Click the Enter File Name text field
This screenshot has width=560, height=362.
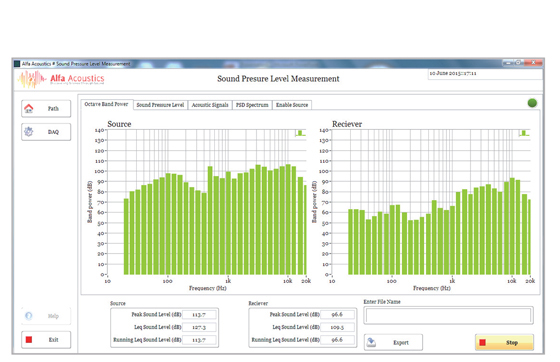pyautogui.click(x=449, y=316)
